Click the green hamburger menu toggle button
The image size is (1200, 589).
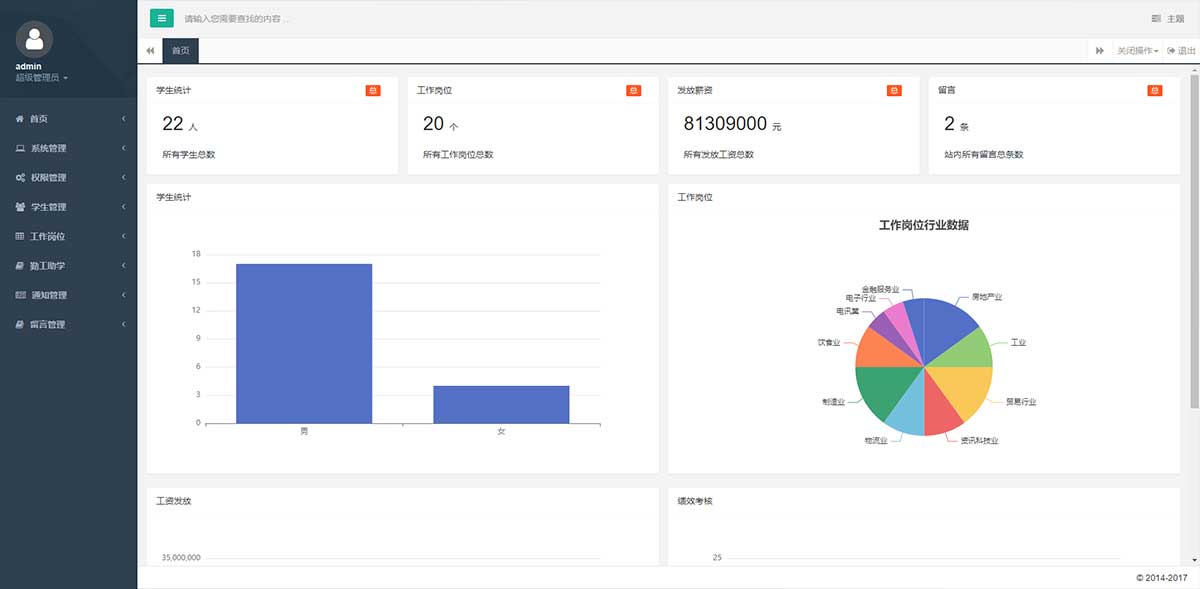[161, 18]
